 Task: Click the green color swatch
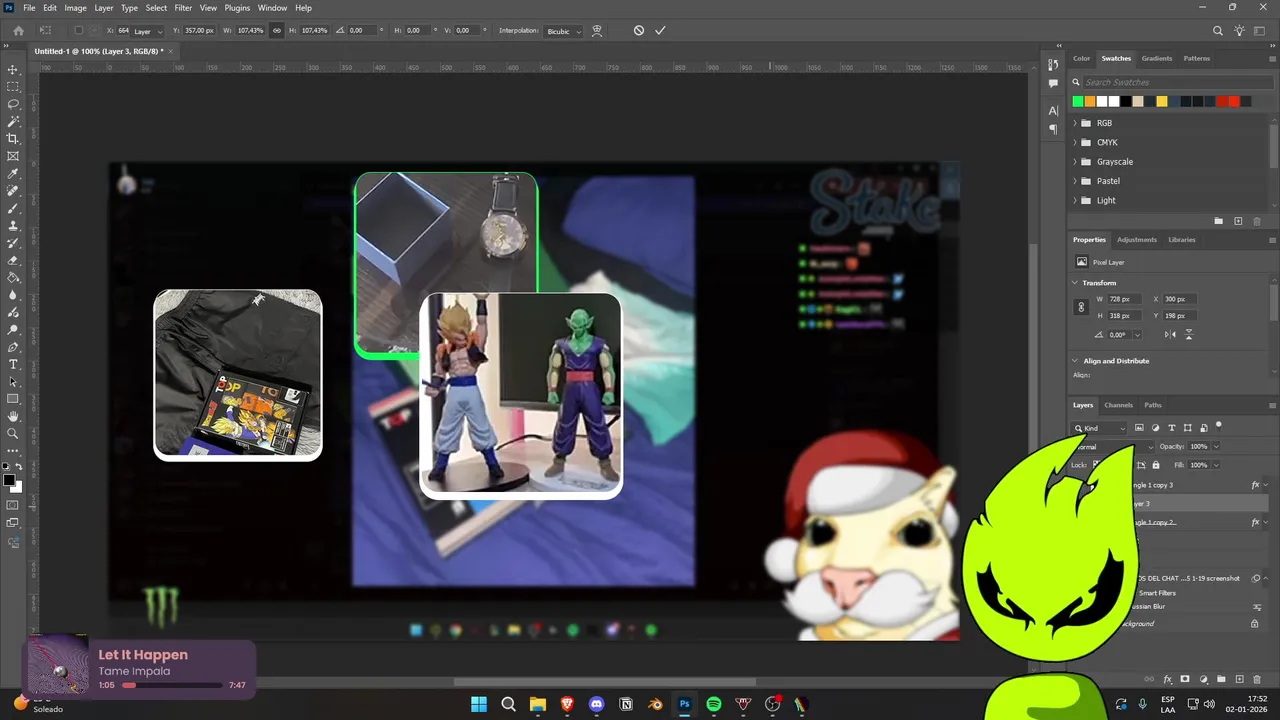[1078, 101]
